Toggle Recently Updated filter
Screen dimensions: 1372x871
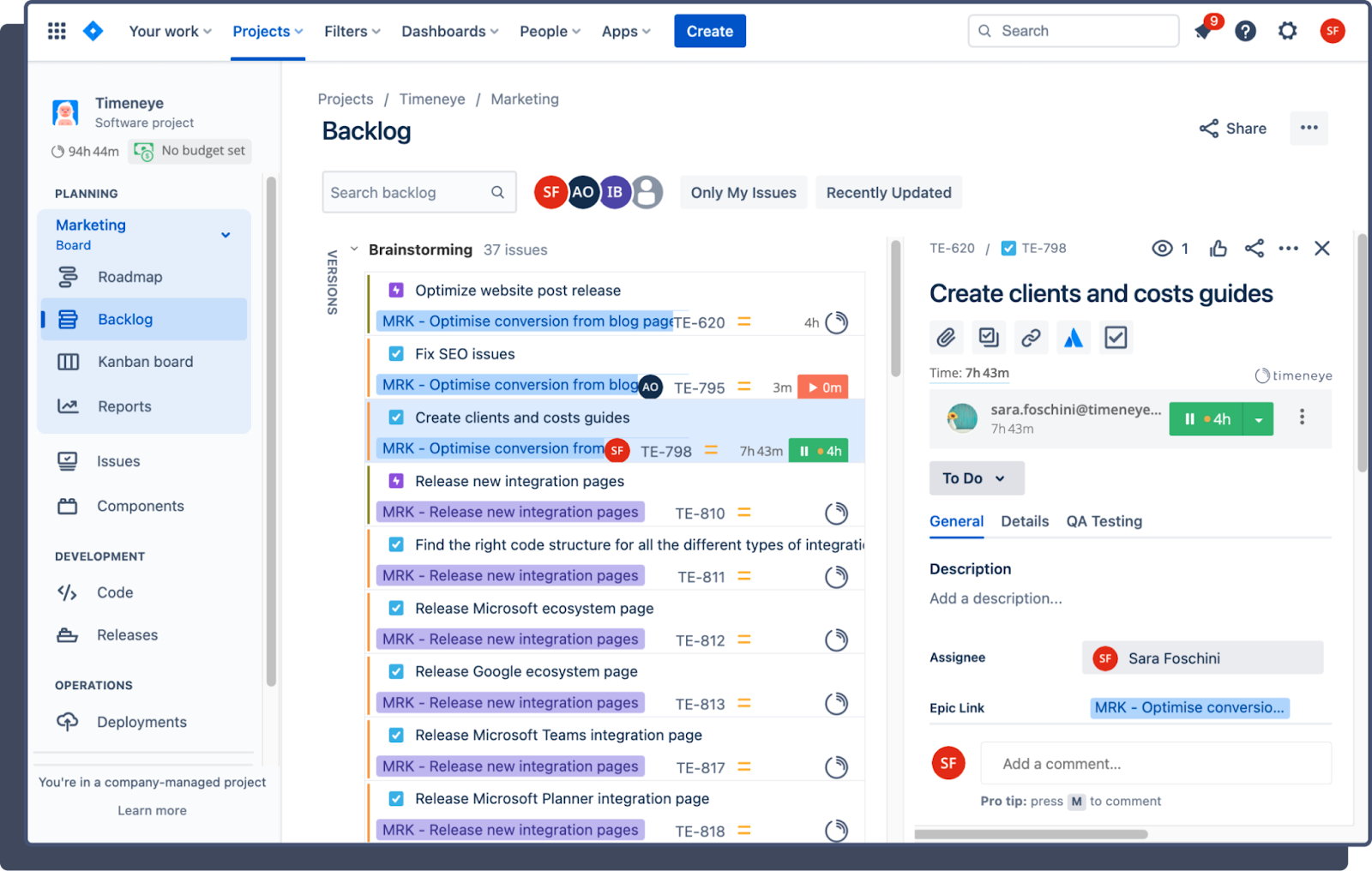[888, 193]
